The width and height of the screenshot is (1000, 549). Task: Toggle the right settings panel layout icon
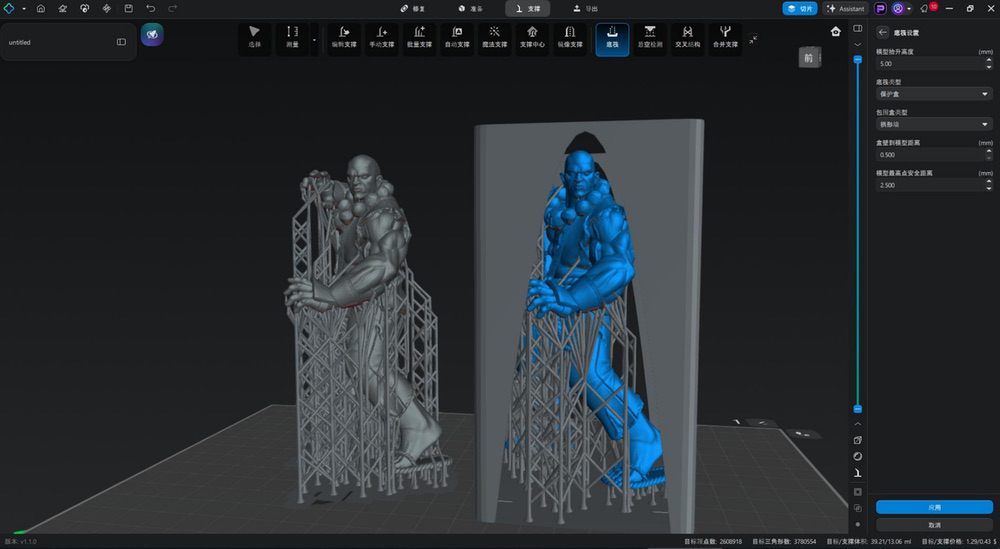point(857,28)
